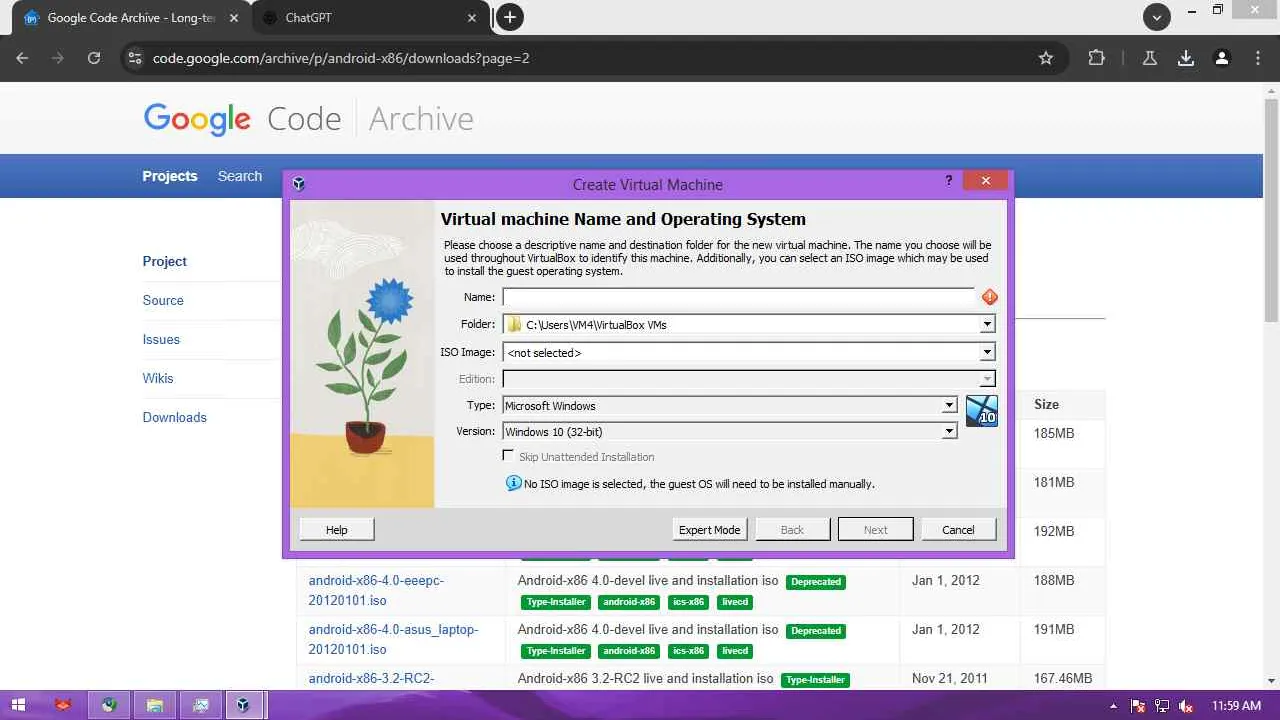Image resolution: width=1280 pixels, height=720 pixels.
Task: Go back to the previous page
Action: [22, 58]
